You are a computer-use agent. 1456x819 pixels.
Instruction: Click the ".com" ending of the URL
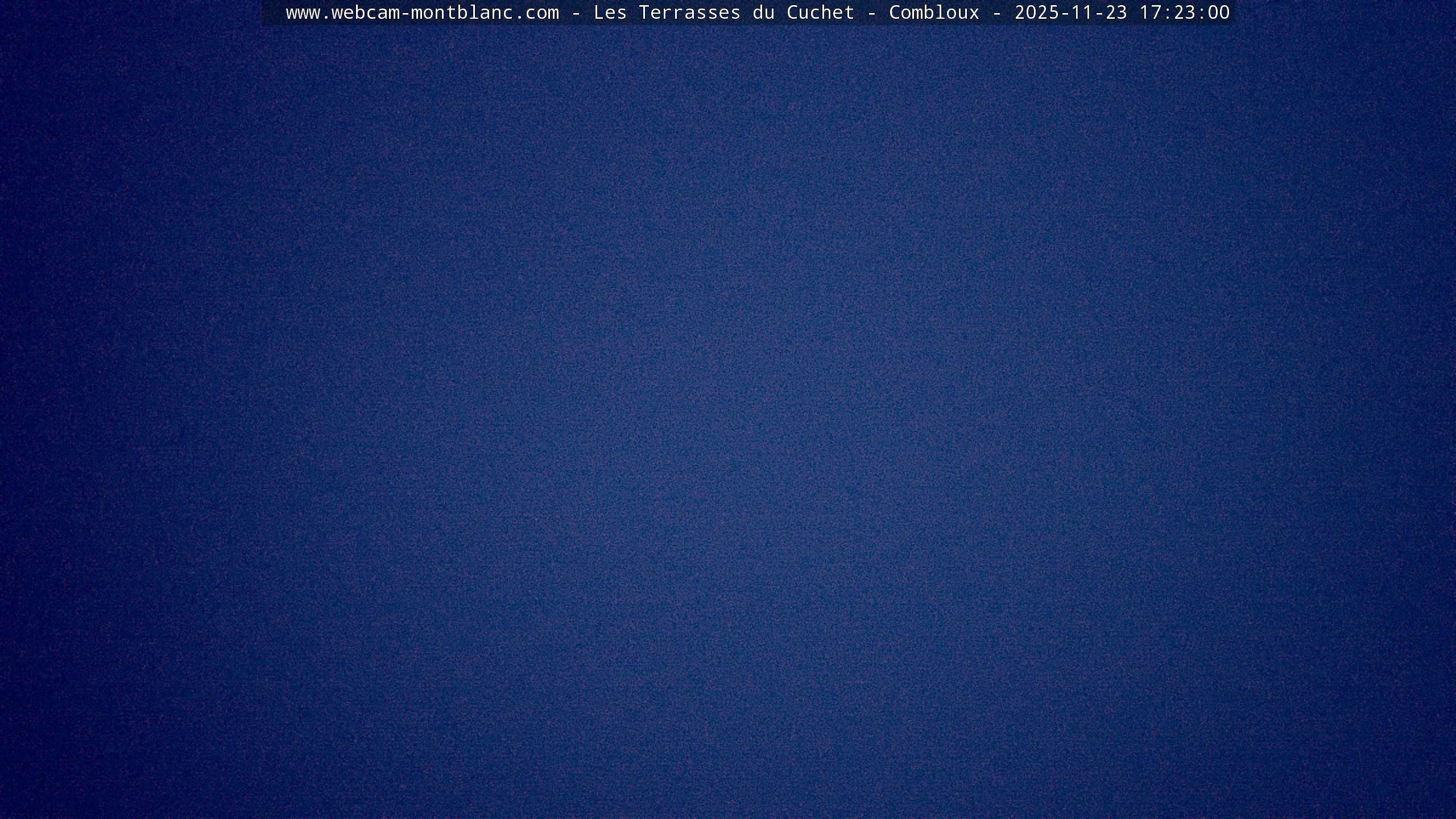tap(536, 13)
